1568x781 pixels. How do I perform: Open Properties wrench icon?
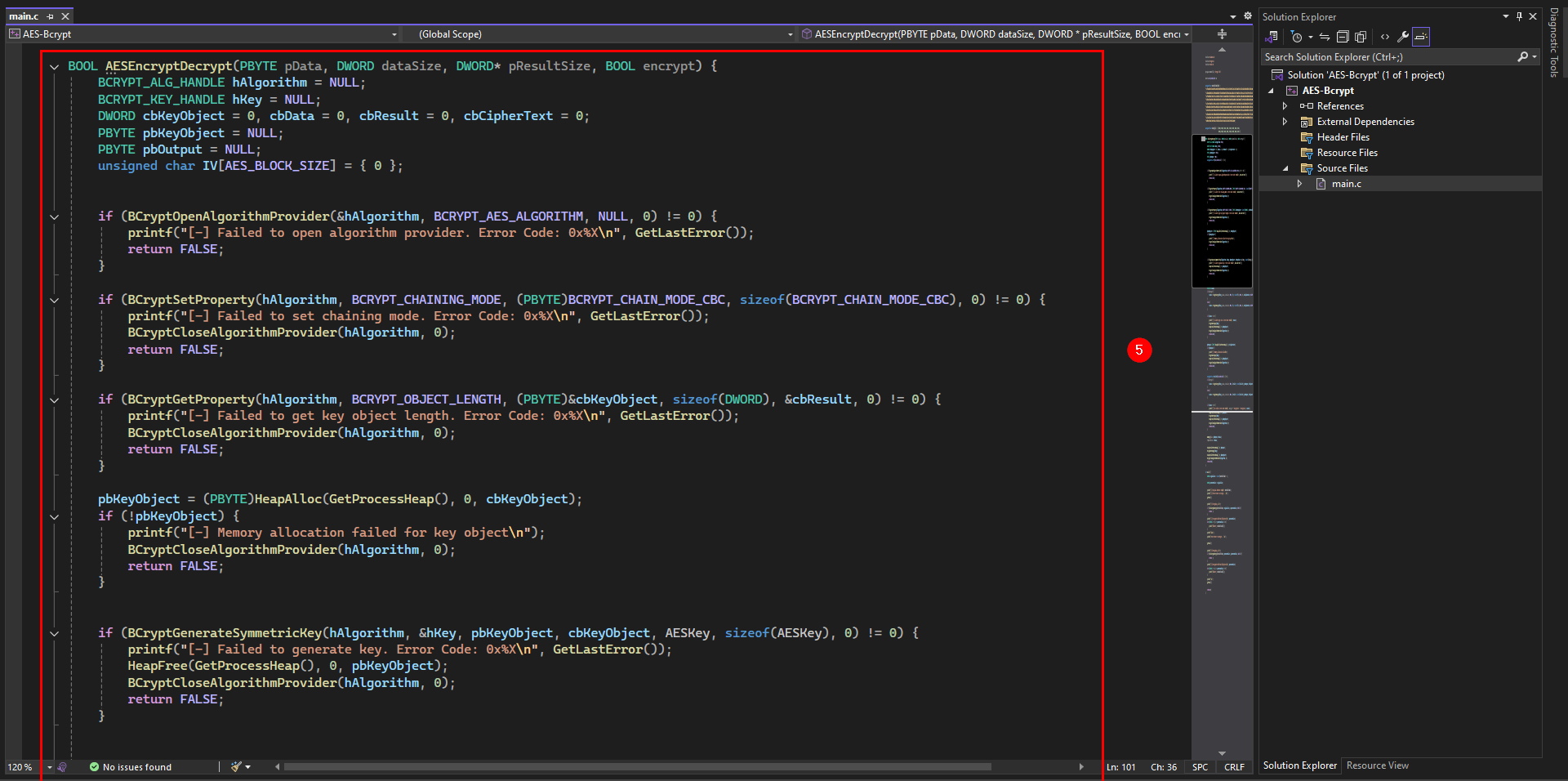tap(1403, 37)
